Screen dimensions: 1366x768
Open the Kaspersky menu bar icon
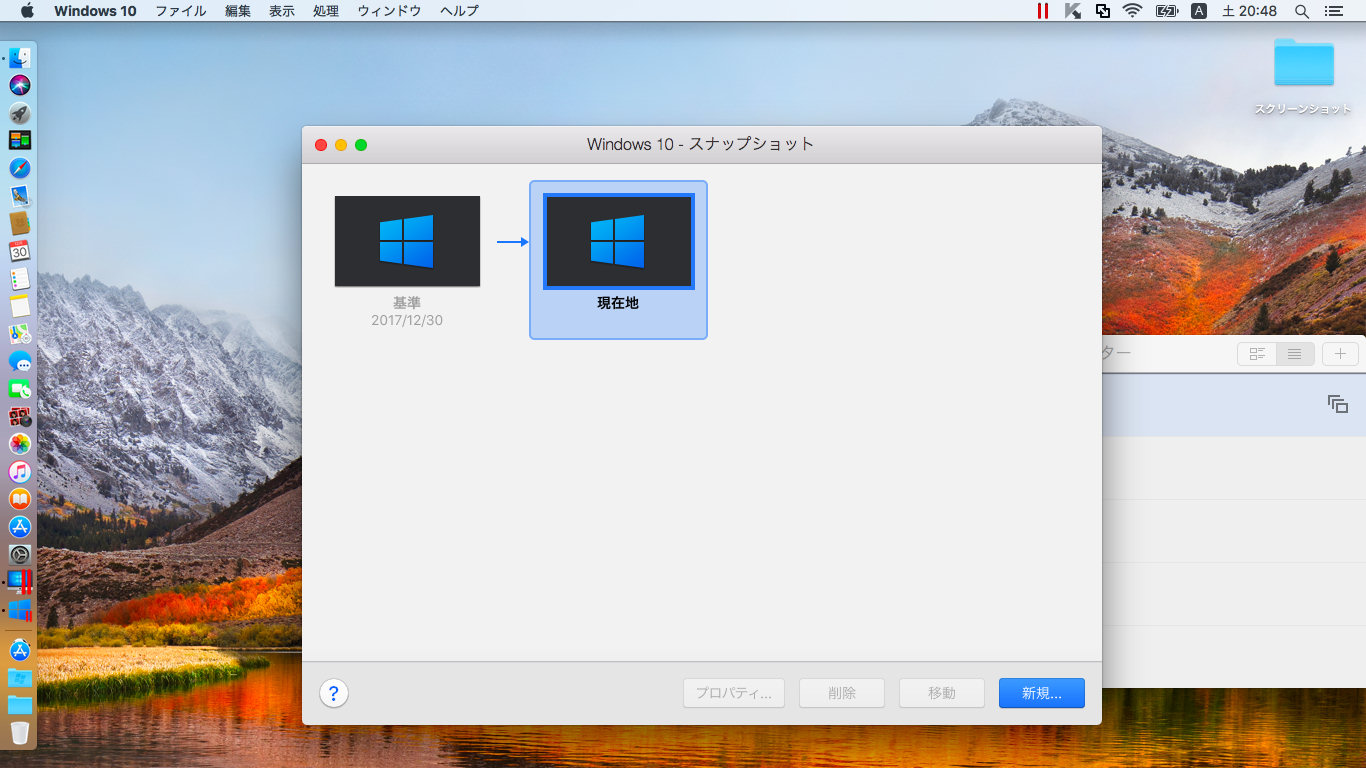(1073, 11)
